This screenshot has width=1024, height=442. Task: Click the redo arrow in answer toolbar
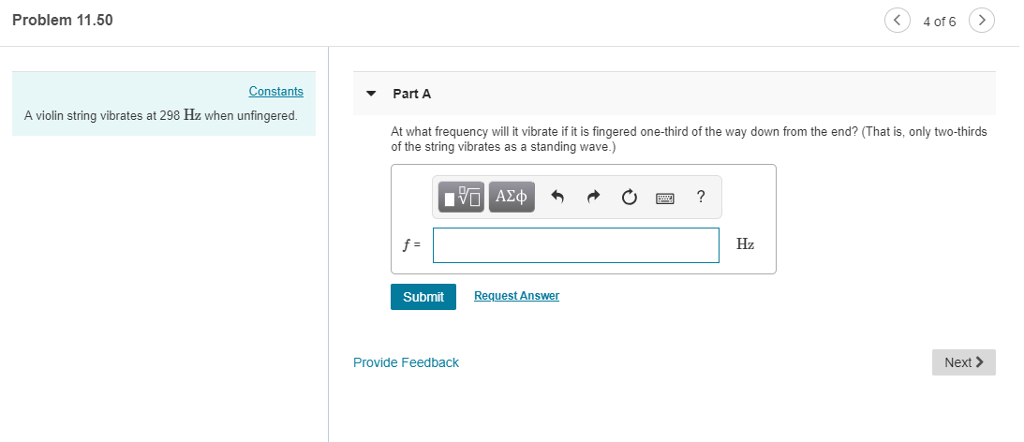593,197
